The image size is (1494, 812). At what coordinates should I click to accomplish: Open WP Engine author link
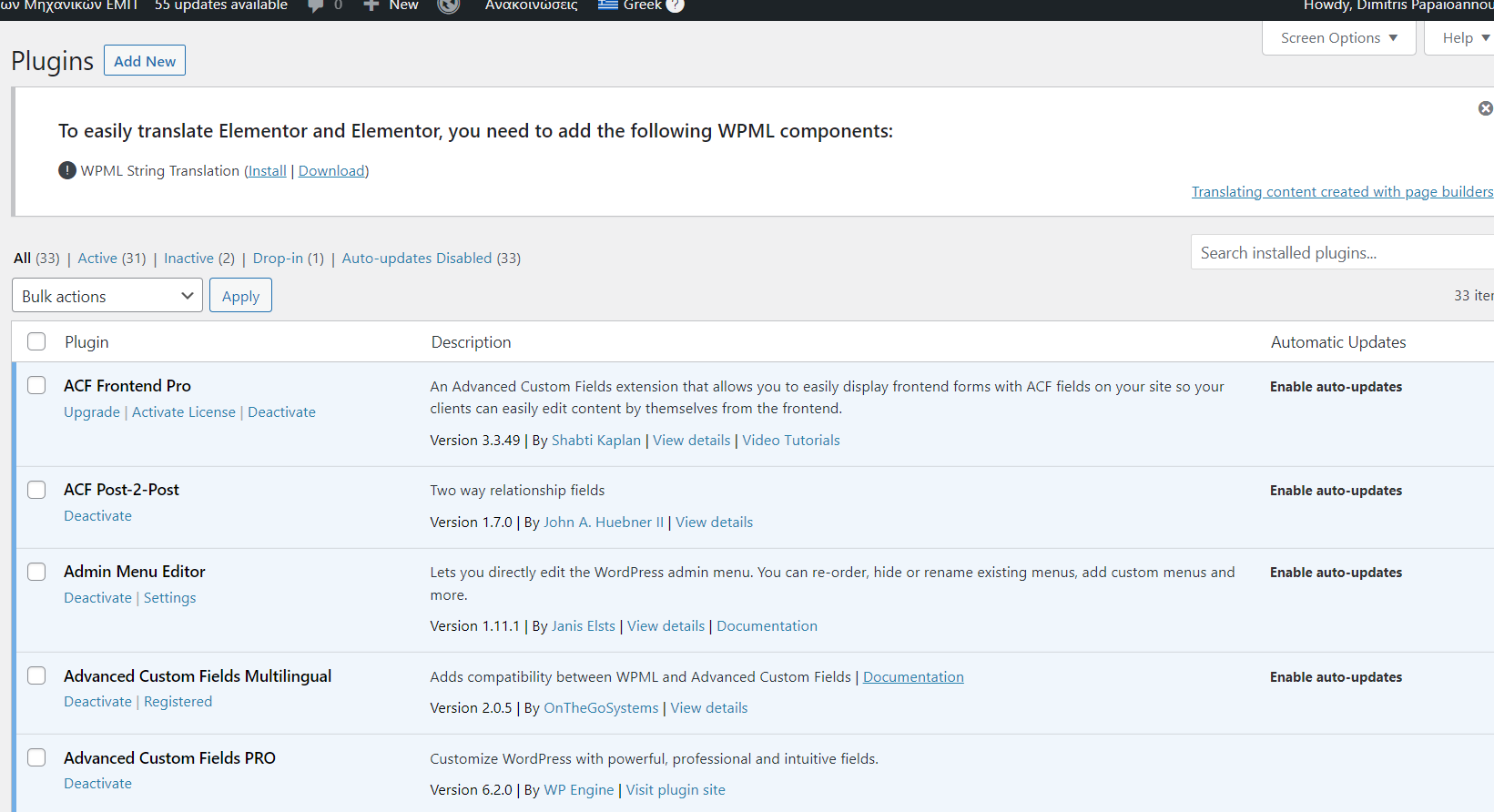579,790
